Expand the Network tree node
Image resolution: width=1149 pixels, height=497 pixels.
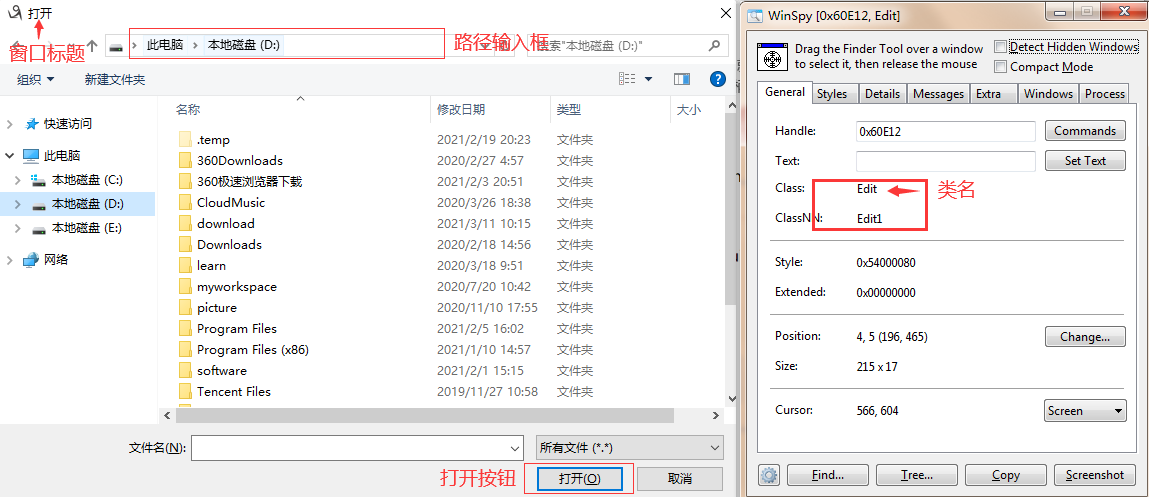tap(10, 259)
